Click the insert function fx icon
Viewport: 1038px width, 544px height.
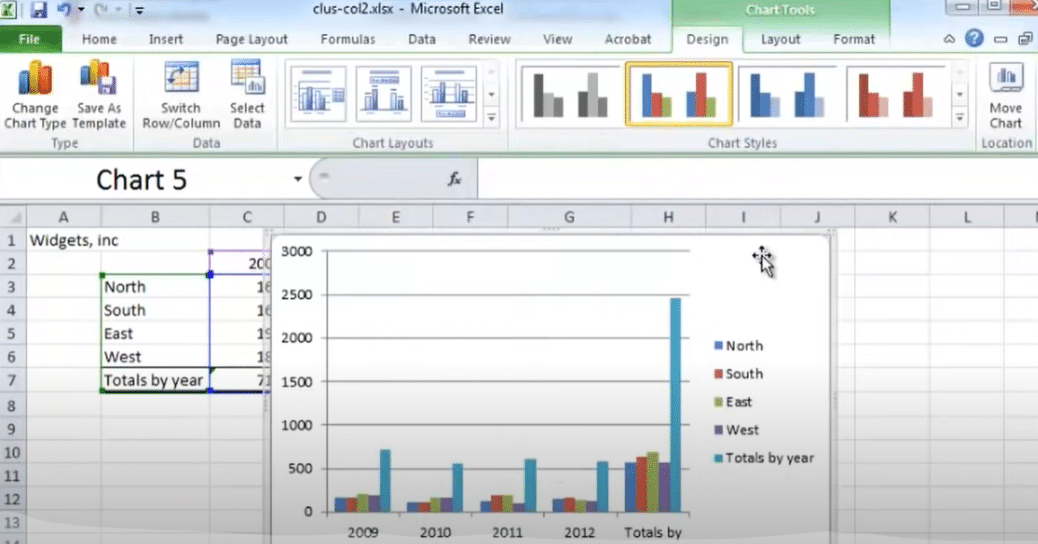pos(454,179)
